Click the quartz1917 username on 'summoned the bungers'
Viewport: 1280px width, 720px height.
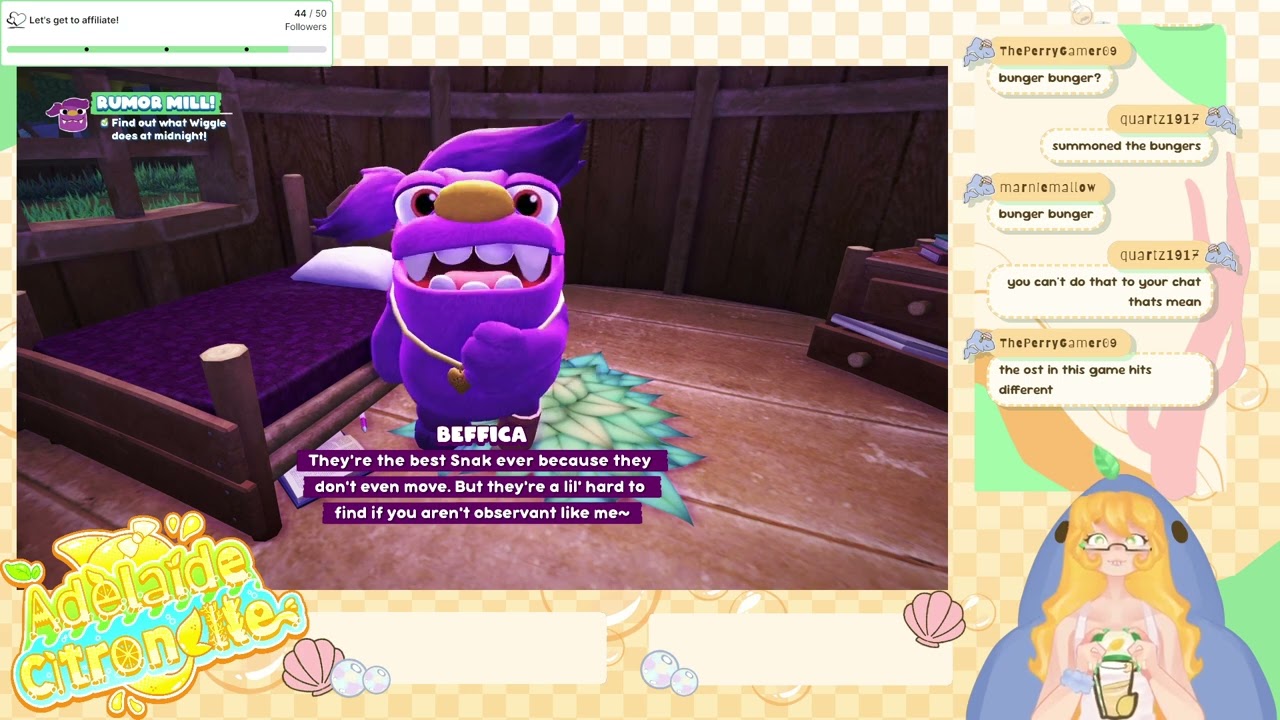point(1159,119)
